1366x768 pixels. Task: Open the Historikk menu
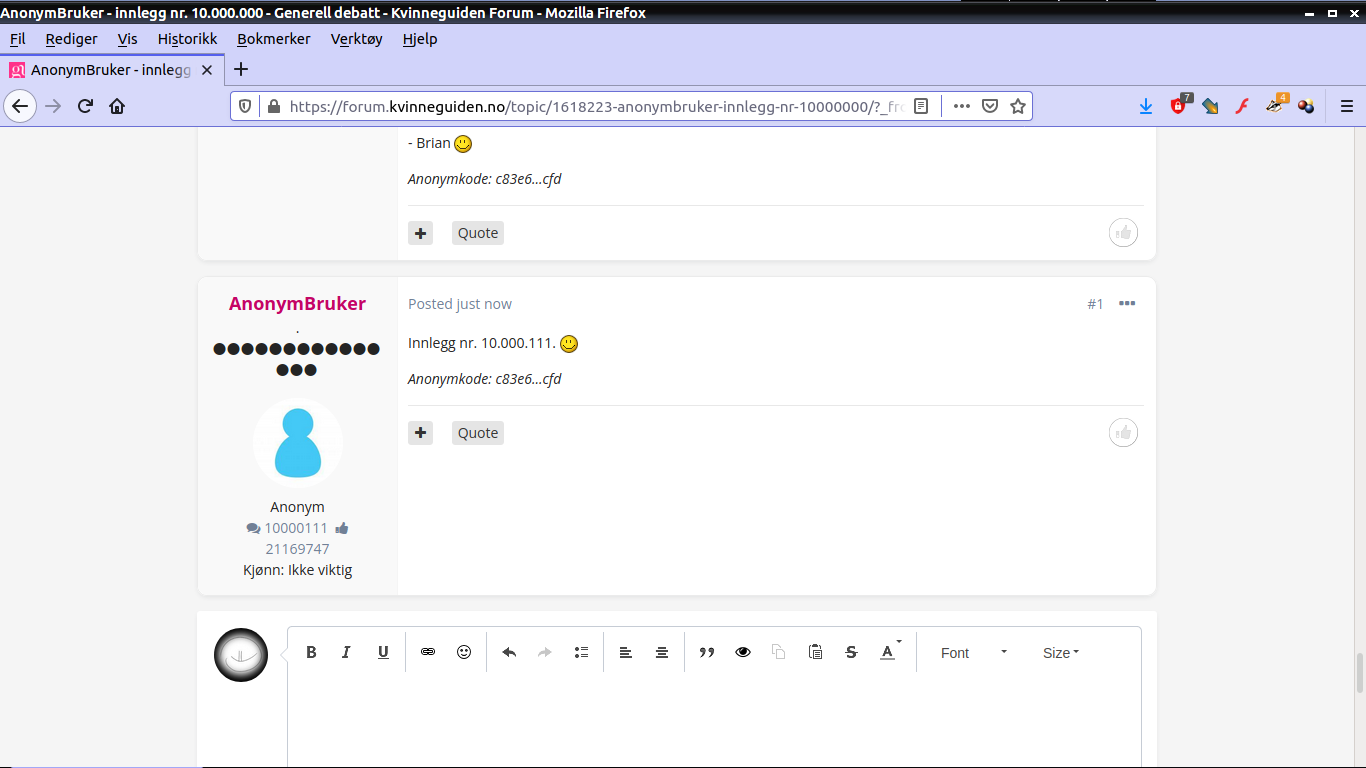tap(187, 39)
